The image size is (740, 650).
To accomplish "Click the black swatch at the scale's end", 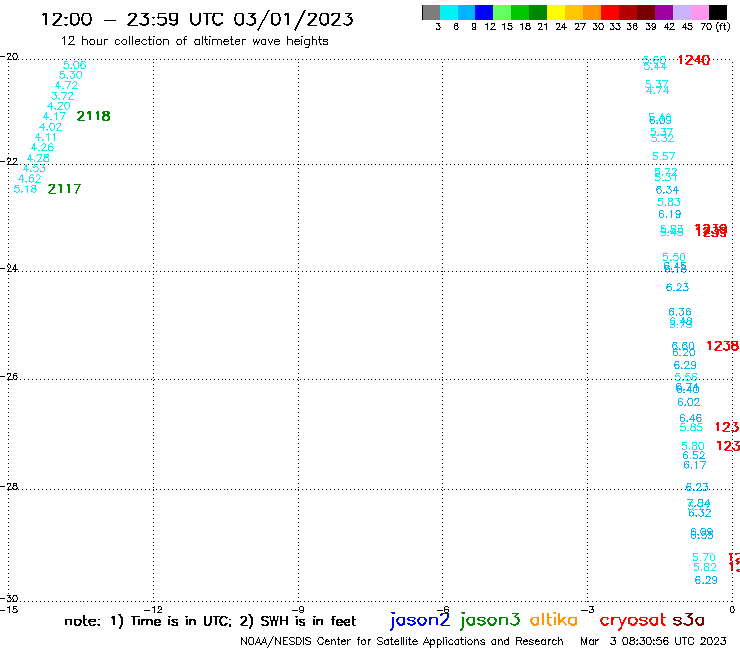I will pyautogui.click(x=718, y=12).
